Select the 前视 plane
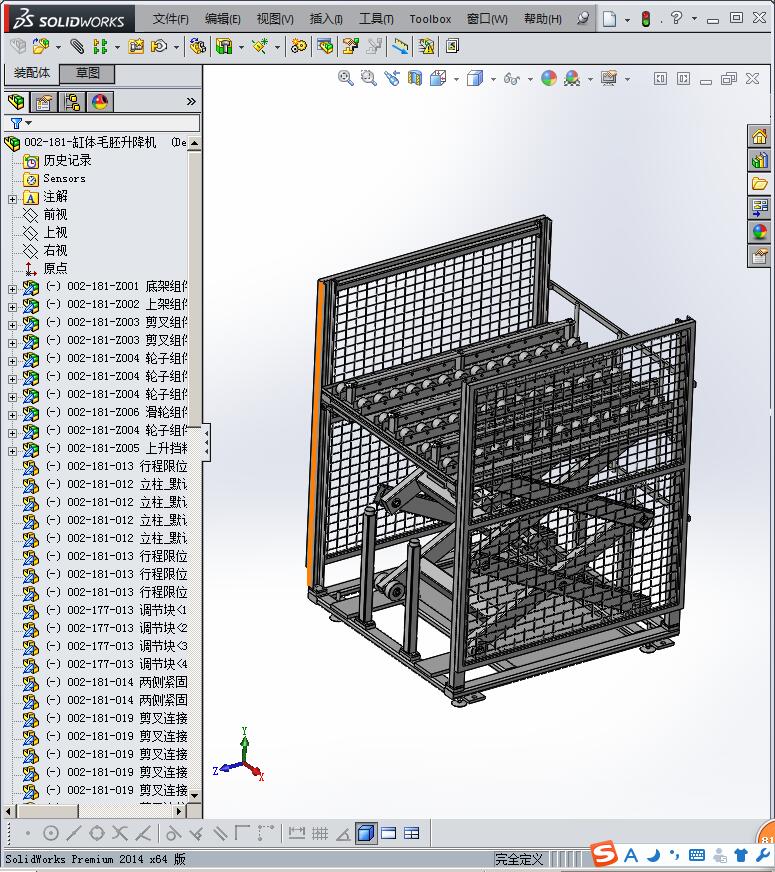 point(55,215)
